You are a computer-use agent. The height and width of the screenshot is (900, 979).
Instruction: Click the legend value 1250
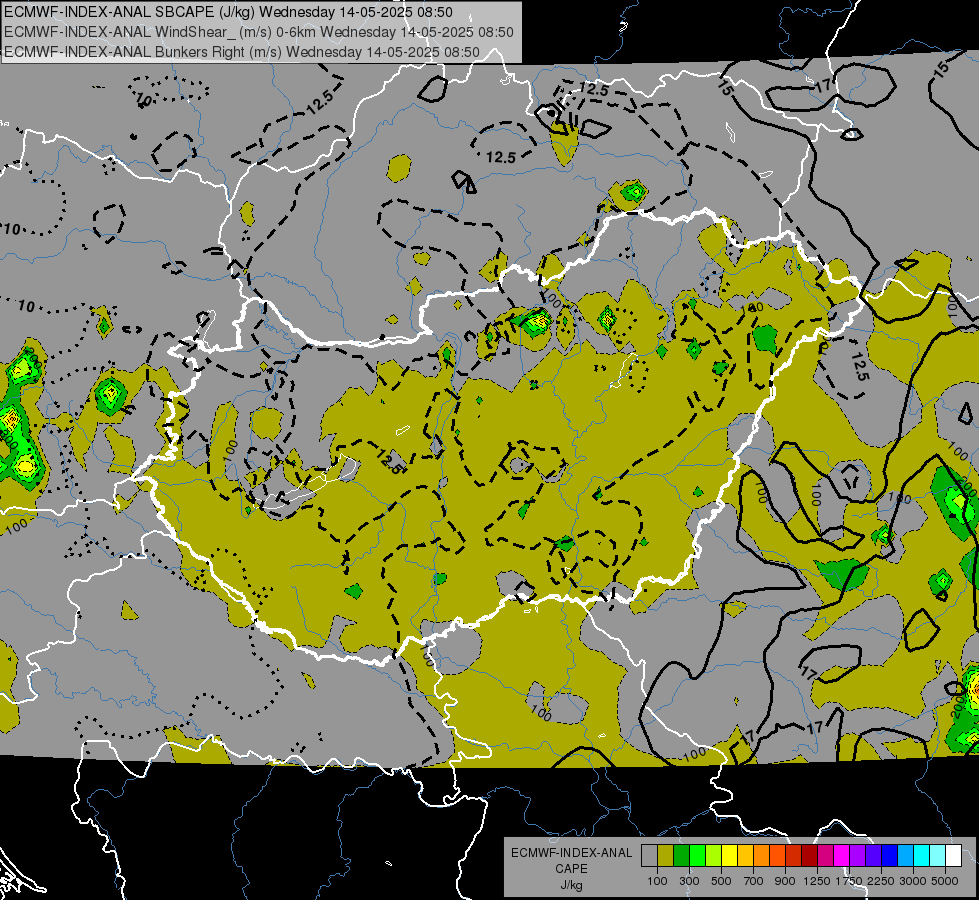[817, 881]
